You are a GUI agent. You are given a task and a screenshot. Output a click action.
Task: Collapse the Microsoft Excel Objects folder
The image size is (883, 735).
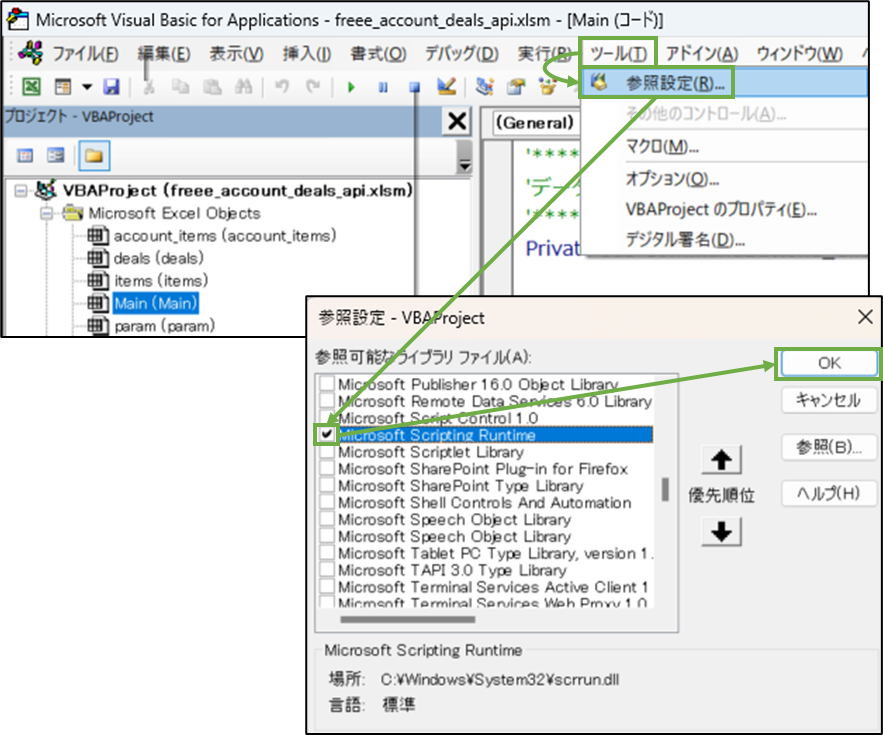coord(46,213)
